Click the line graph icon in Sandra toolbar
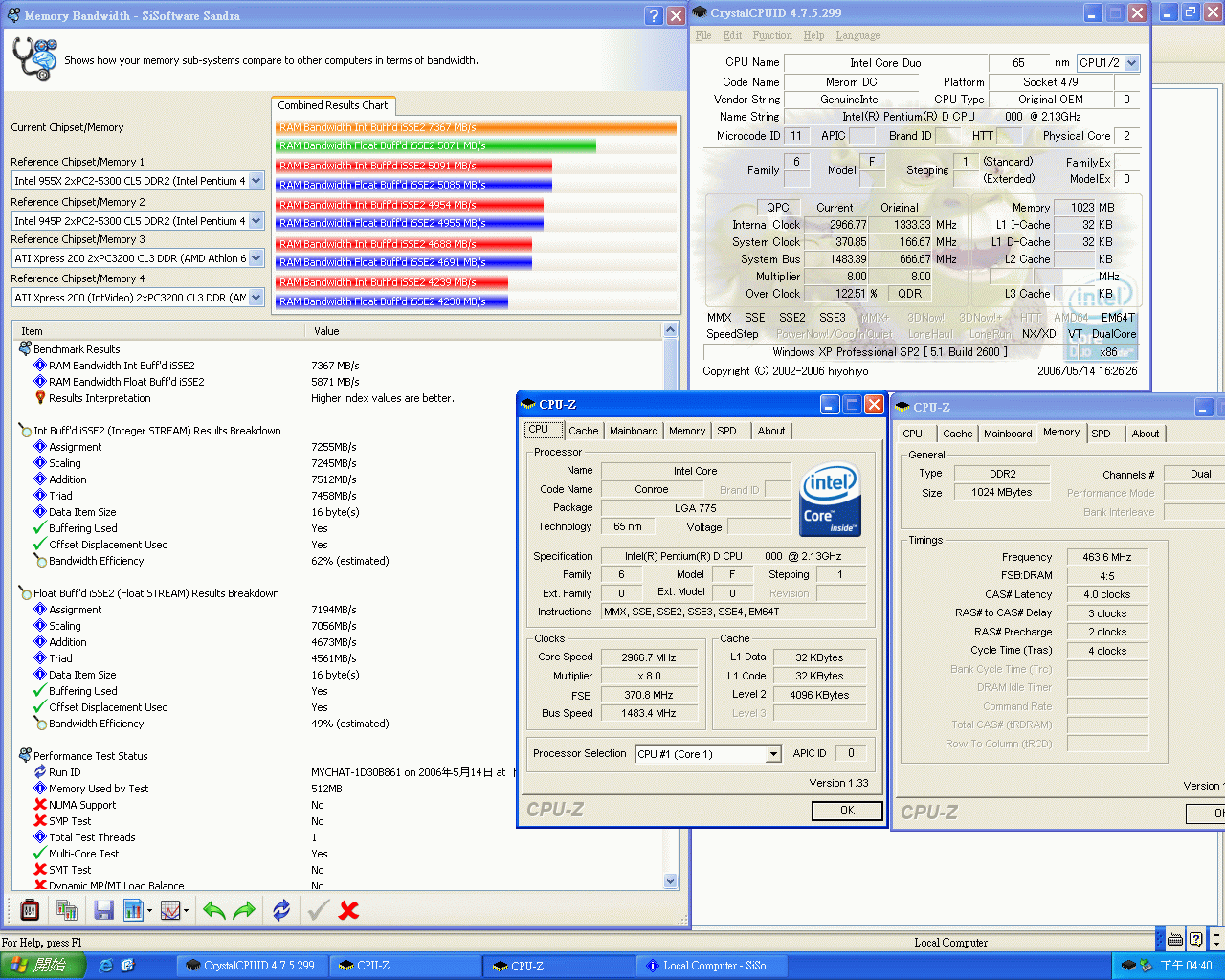The image size is (1225, 980). [x=170, y=910]
